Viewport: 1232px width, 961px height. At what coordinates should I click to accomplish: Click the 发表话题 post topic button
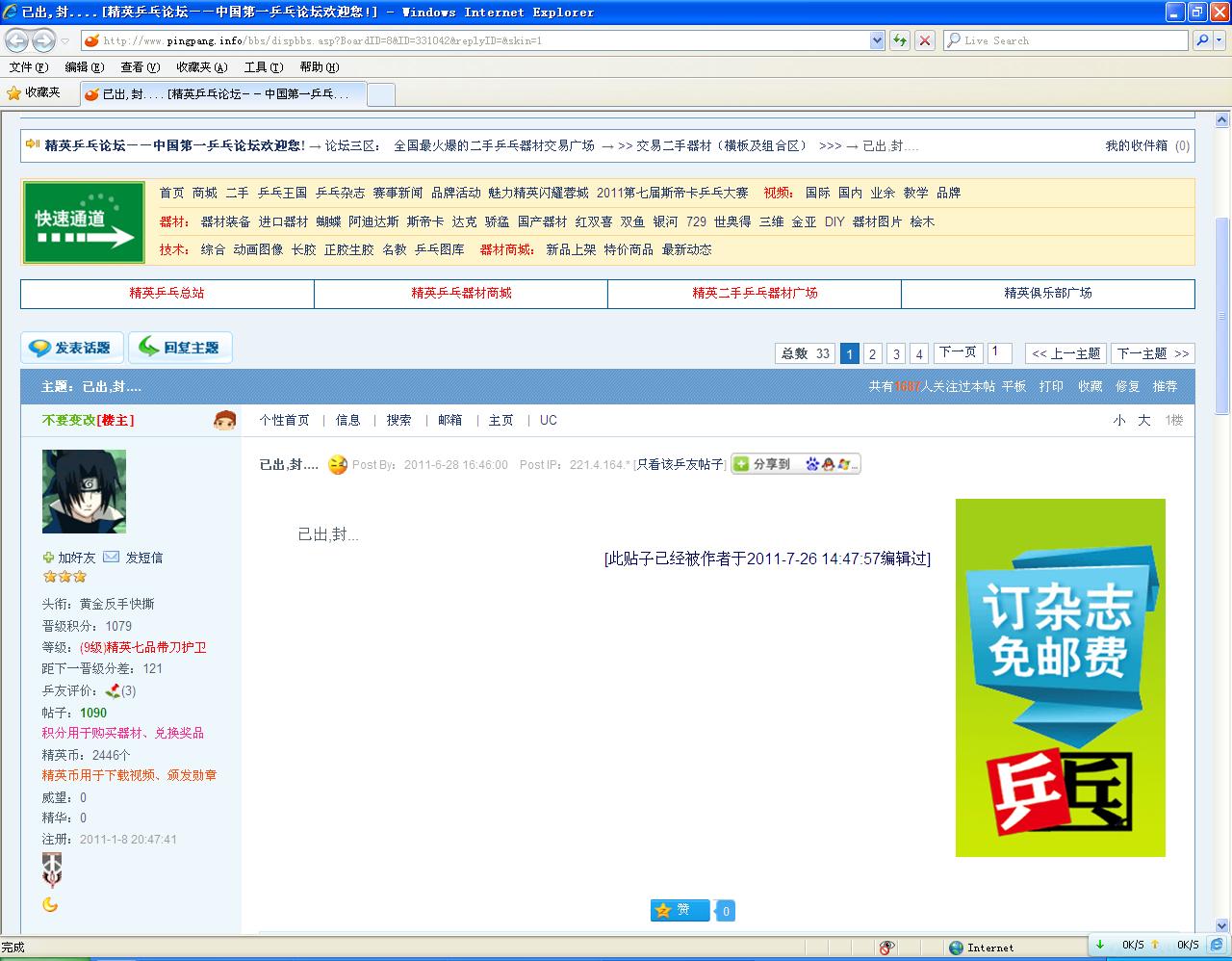tap(72, 348)
